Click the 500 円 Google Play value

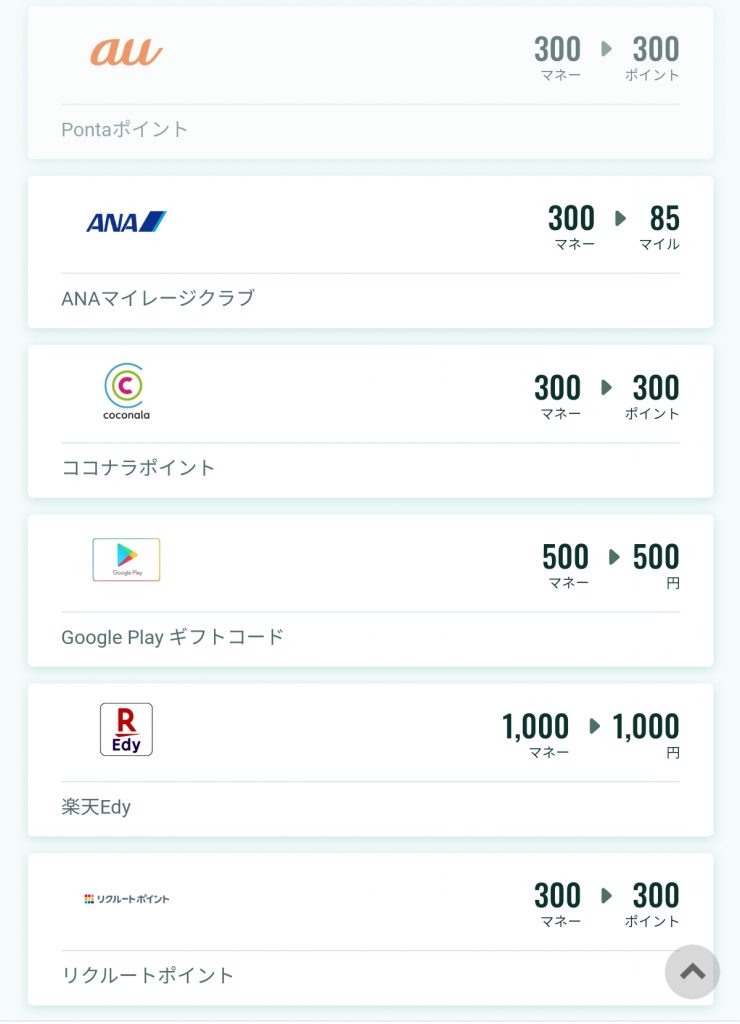[656, 566]
